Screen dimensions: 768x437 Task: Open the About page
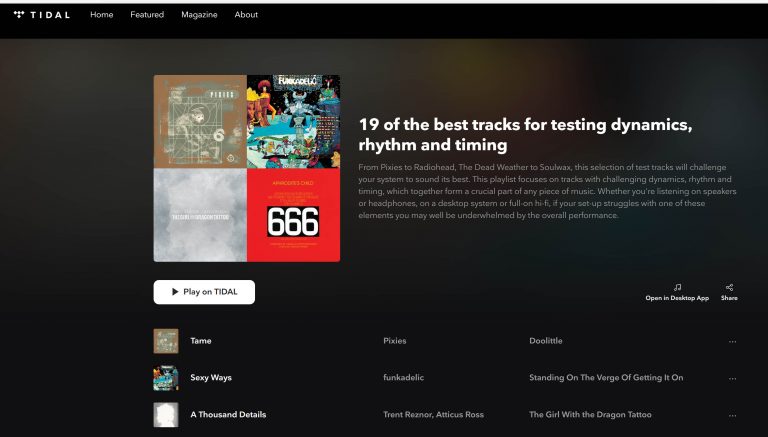pos(246,15)
